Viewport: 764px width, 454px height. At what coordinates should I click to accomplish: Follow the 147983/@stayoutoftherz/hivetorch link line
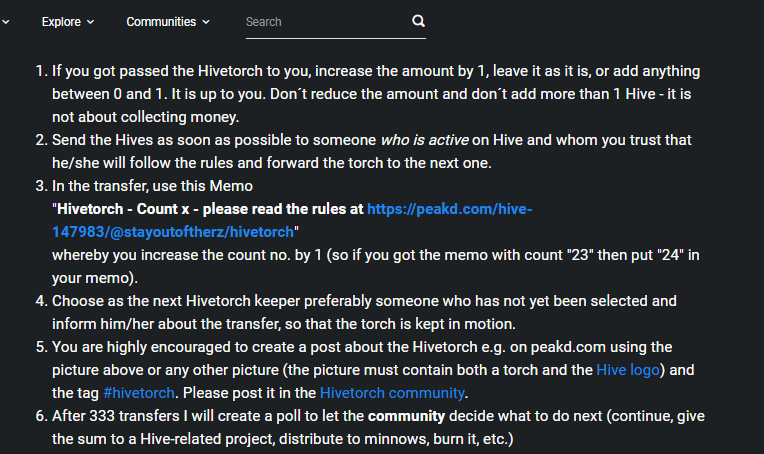tap(173, 232)
